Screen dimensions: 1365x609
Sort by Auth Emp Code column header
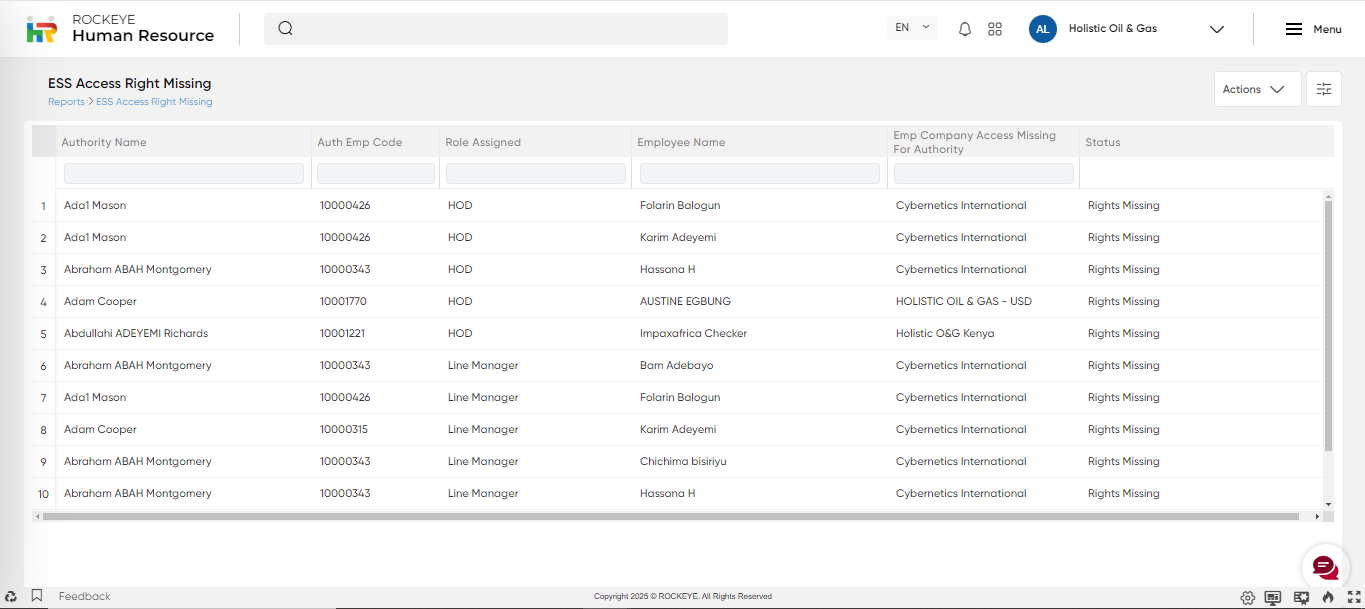(360, 142)
